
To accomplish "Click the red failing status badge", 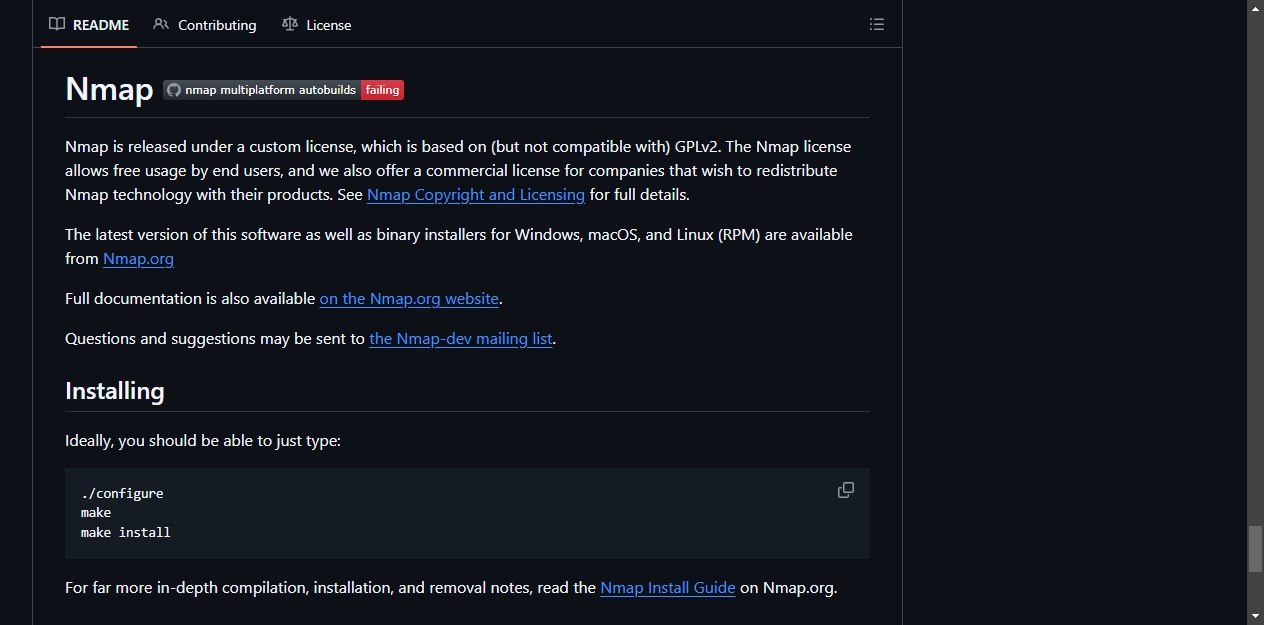I will (x=382, y=90).
